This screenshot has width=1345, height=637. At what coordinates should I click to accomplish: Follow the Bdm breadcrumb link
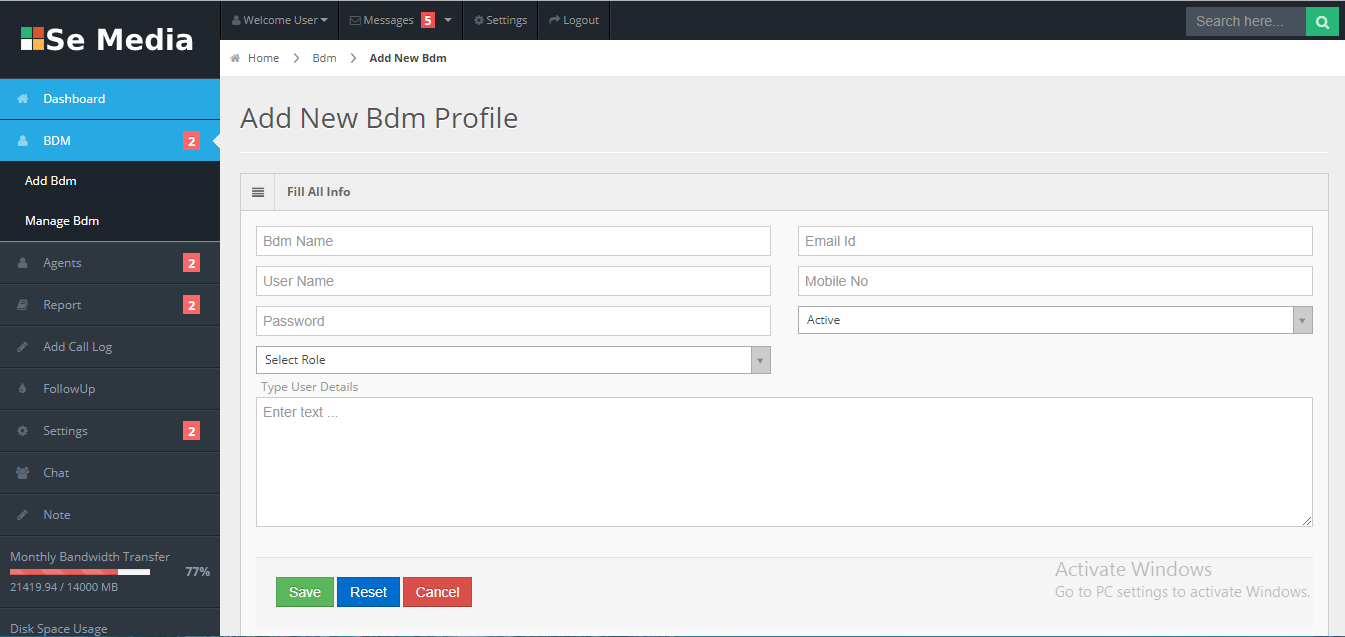324,58
